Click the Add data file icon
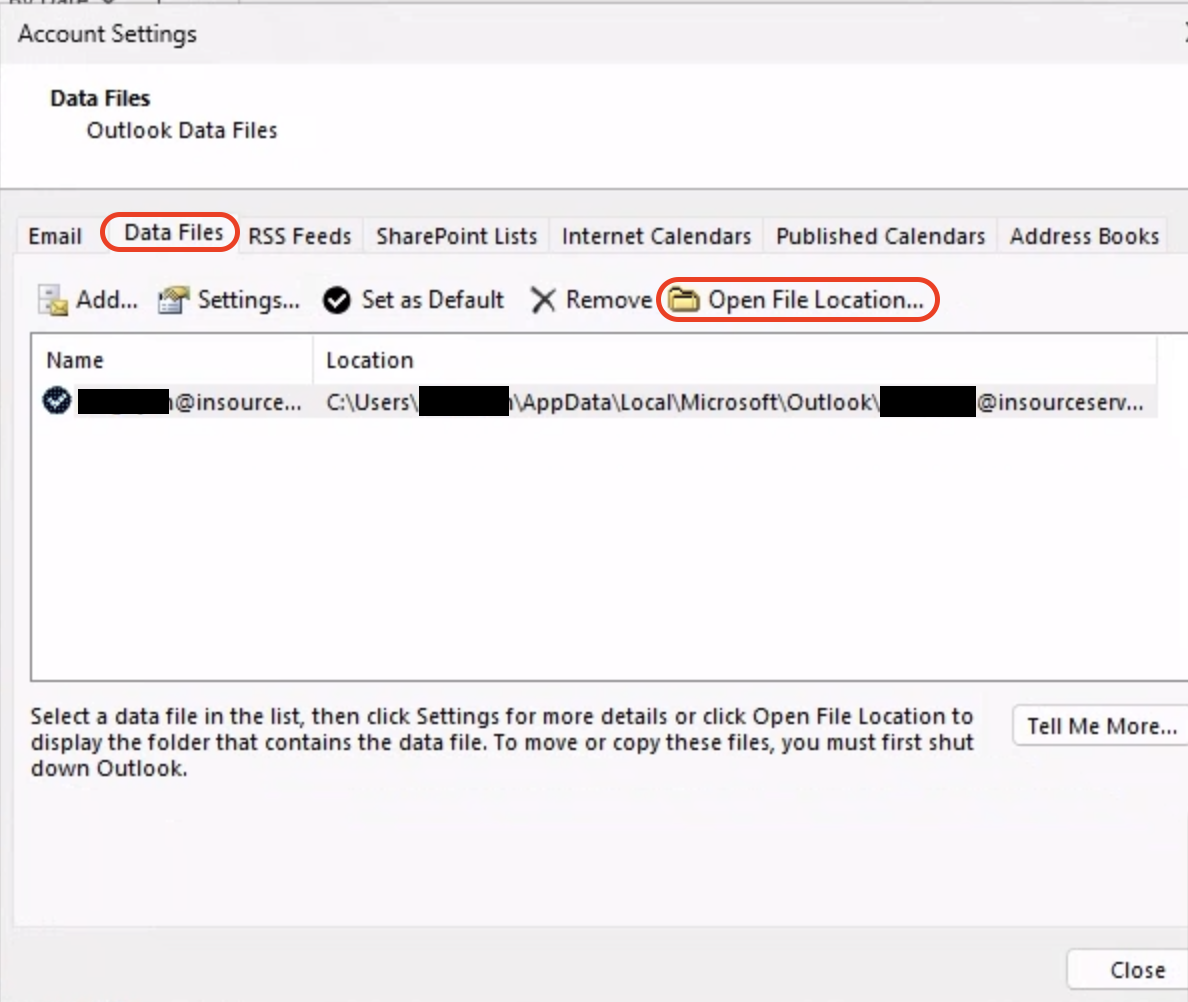This screenshot has height=1002, width=1188. pyautogui.click(x=52, y=301)
